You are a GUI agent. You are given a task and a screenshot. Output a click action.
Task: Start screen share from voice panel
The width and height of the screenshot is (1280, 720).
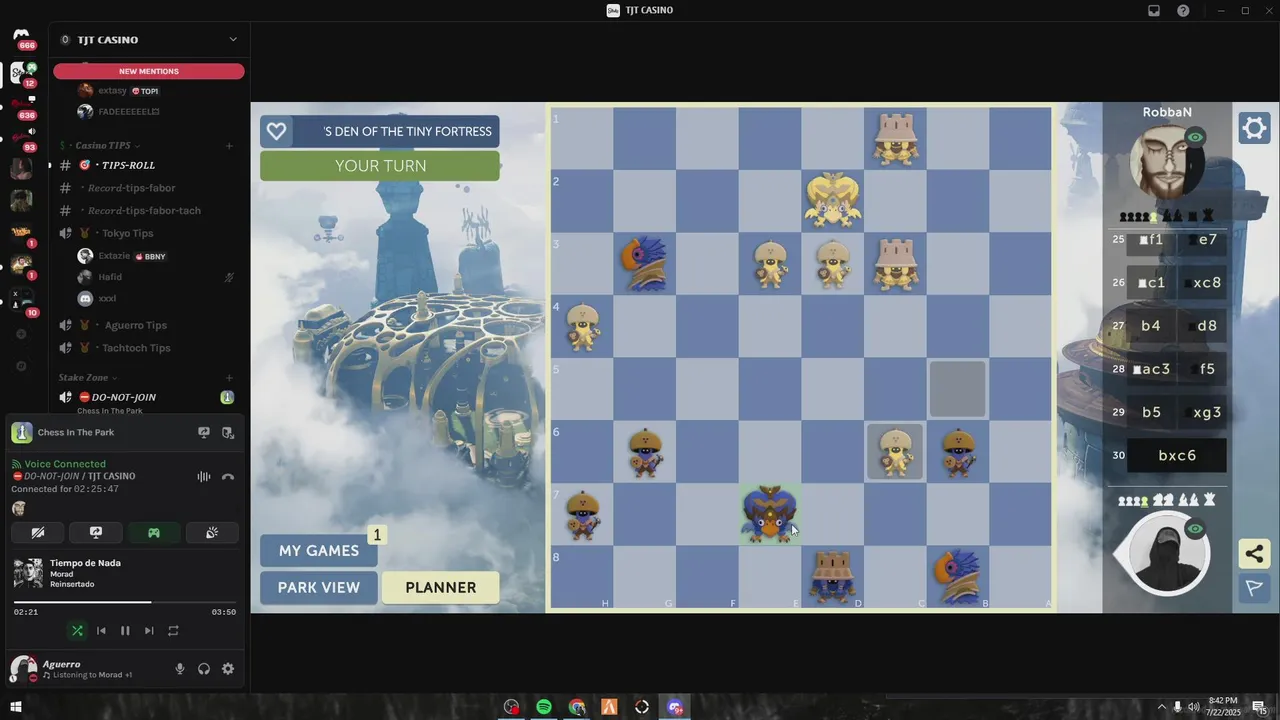[x=96, y=533]
